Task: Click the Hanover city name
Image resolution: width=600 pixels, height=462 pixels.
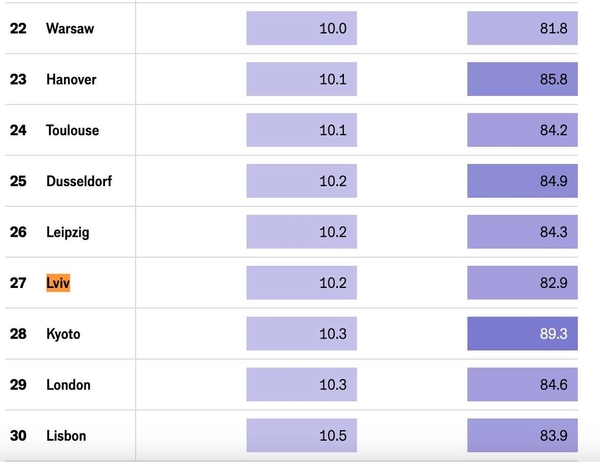Action: (x=71, y=79)
